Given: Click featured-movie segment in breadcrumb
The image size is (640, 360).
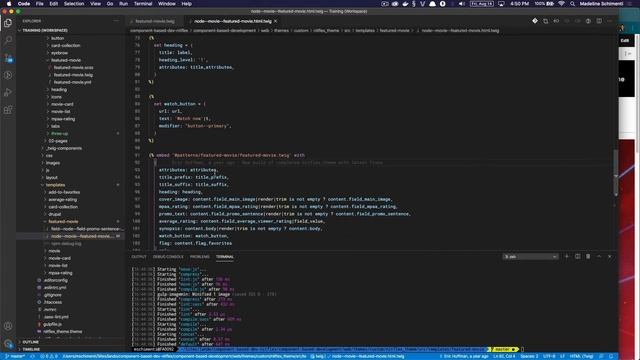Looking at the screenshot, I should click(394, 30).
